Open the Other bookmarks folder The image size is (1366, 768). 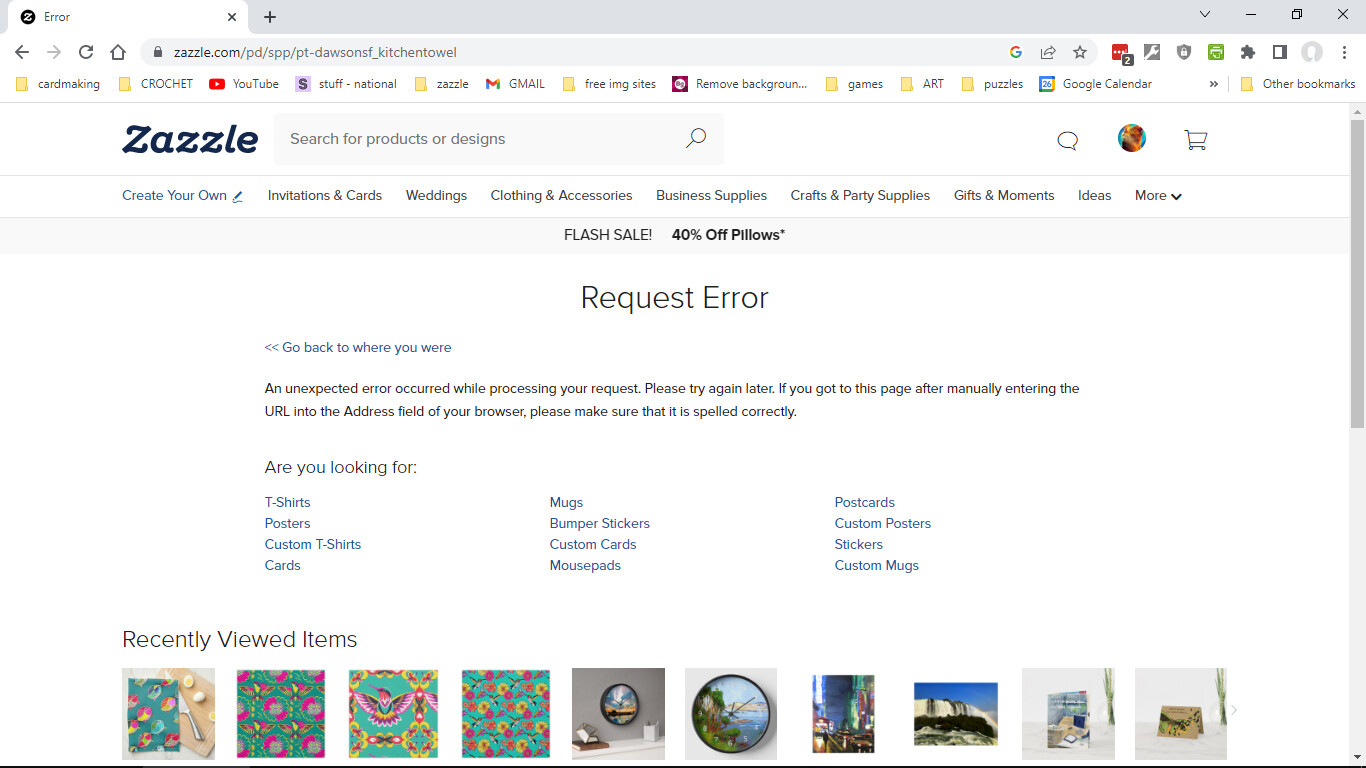(1298, 84)
